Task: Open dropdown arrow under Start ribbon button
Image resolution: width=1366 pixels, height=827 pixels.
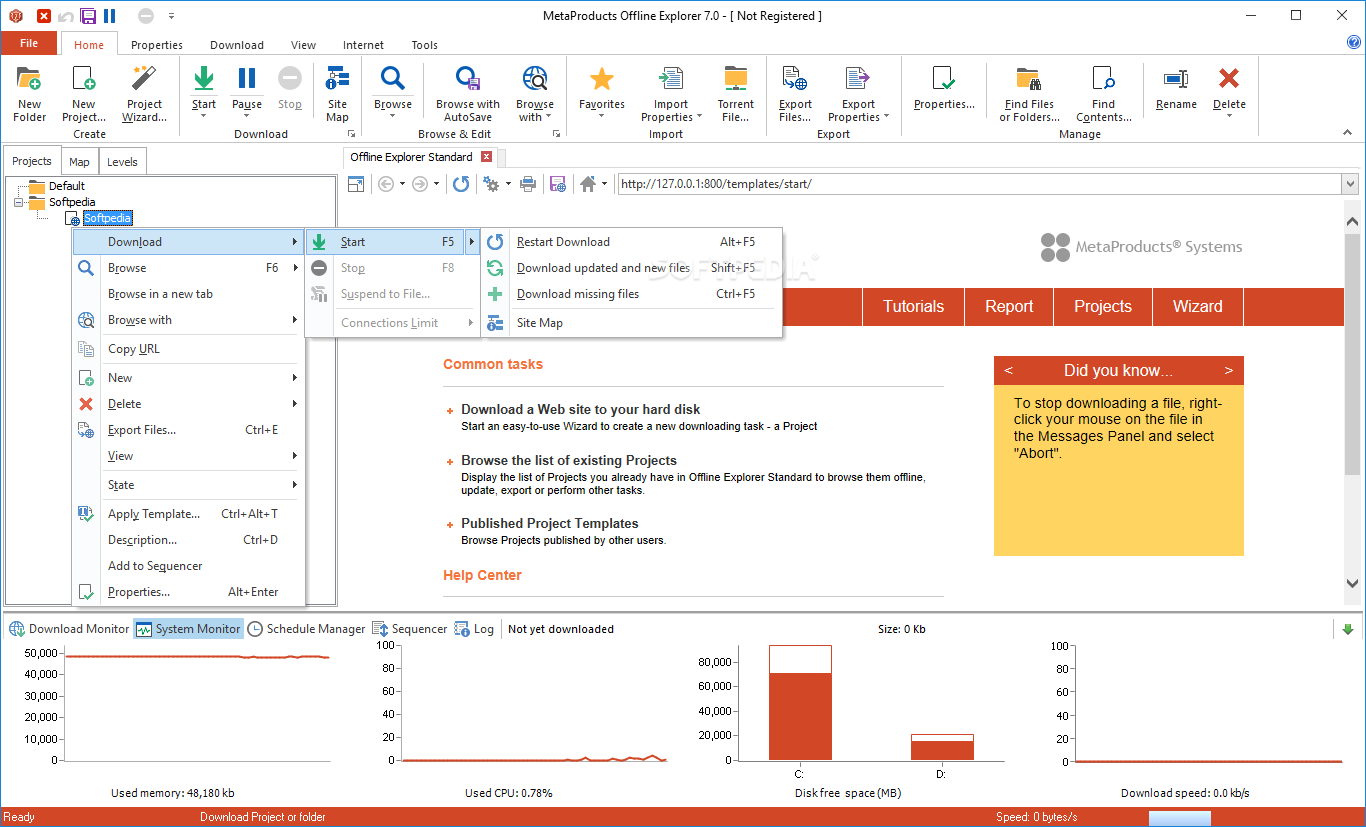Action: point(203,116)
